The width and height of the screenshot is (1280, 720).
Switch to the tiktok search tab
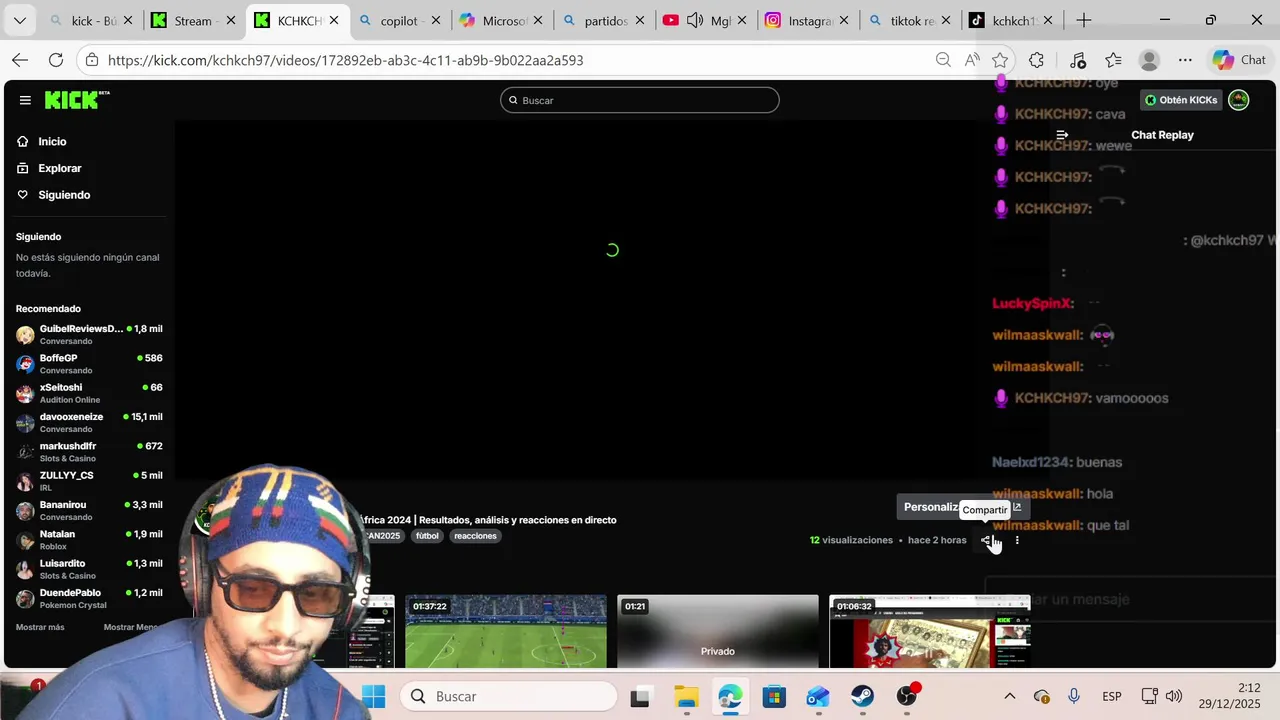(x=911, y=20)
